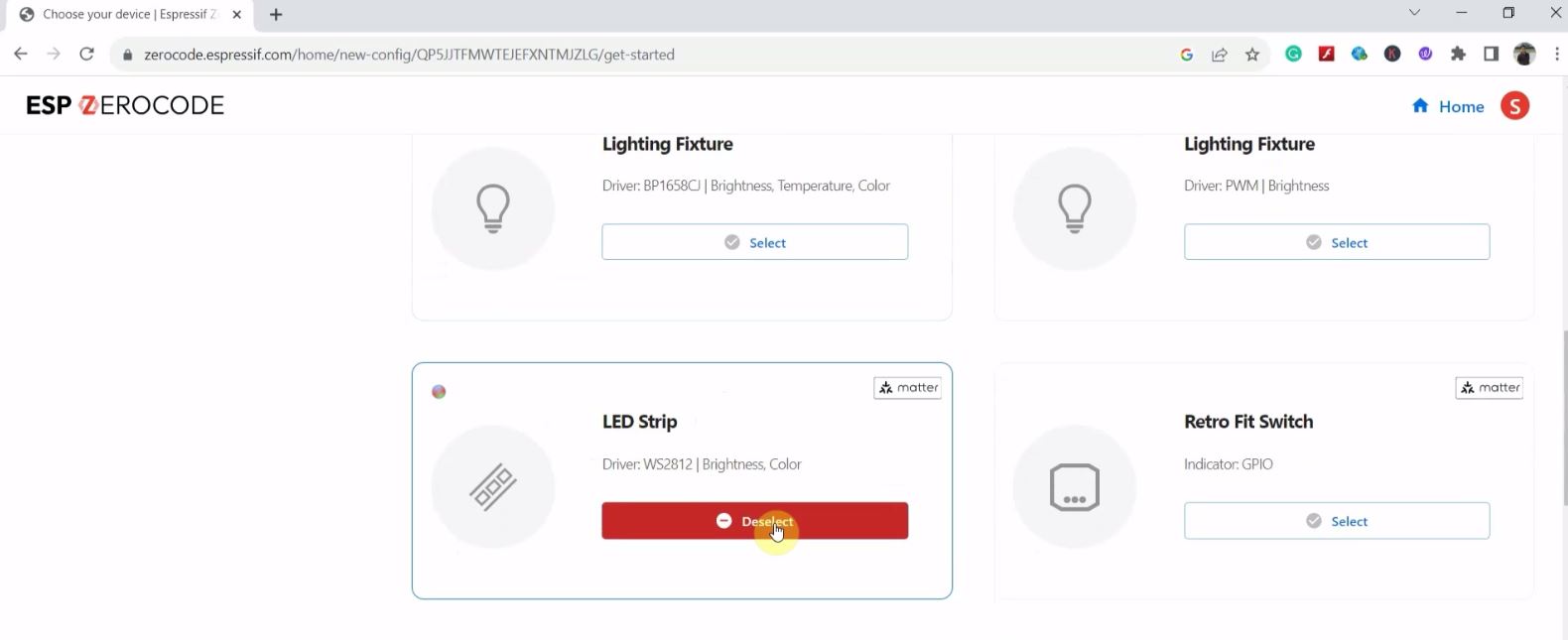Expand the tab search dropdown arrow
This screenshot has width=1568, height=640.
1414,13
